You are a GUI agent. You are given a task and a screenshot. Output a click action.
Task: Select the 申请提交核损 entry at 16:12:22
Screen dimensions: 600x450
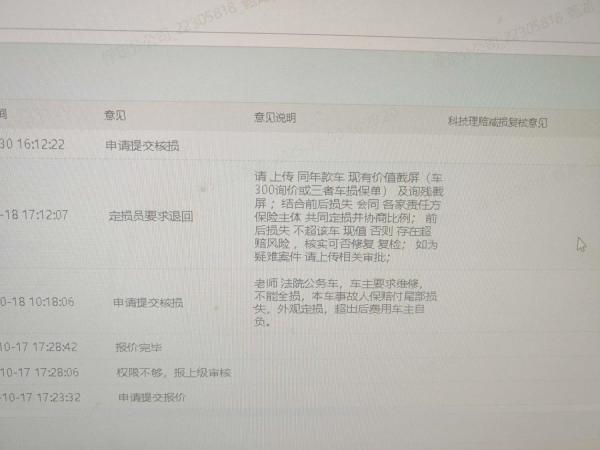(x=143, y=145)
